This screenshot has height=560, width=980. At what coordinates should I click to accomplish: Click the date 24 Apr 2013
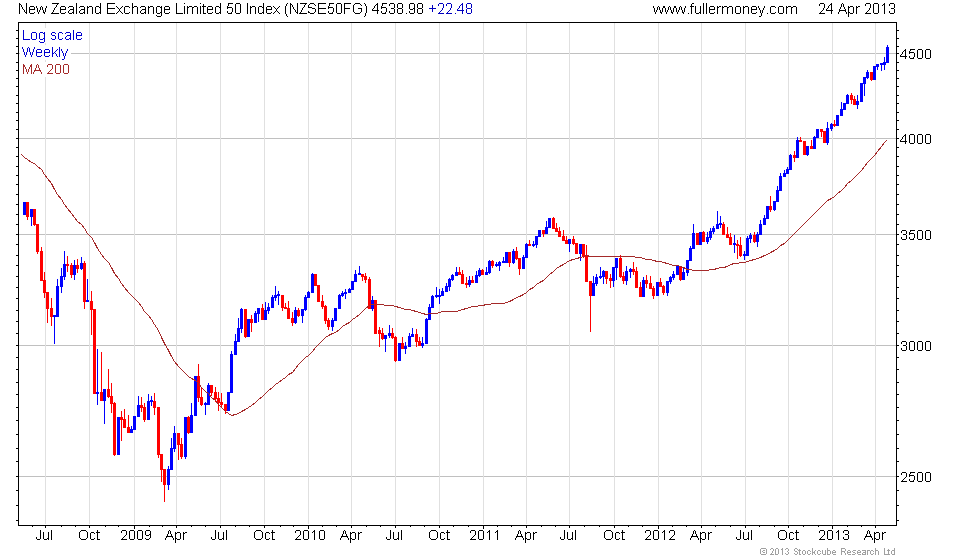pos(857,9)
